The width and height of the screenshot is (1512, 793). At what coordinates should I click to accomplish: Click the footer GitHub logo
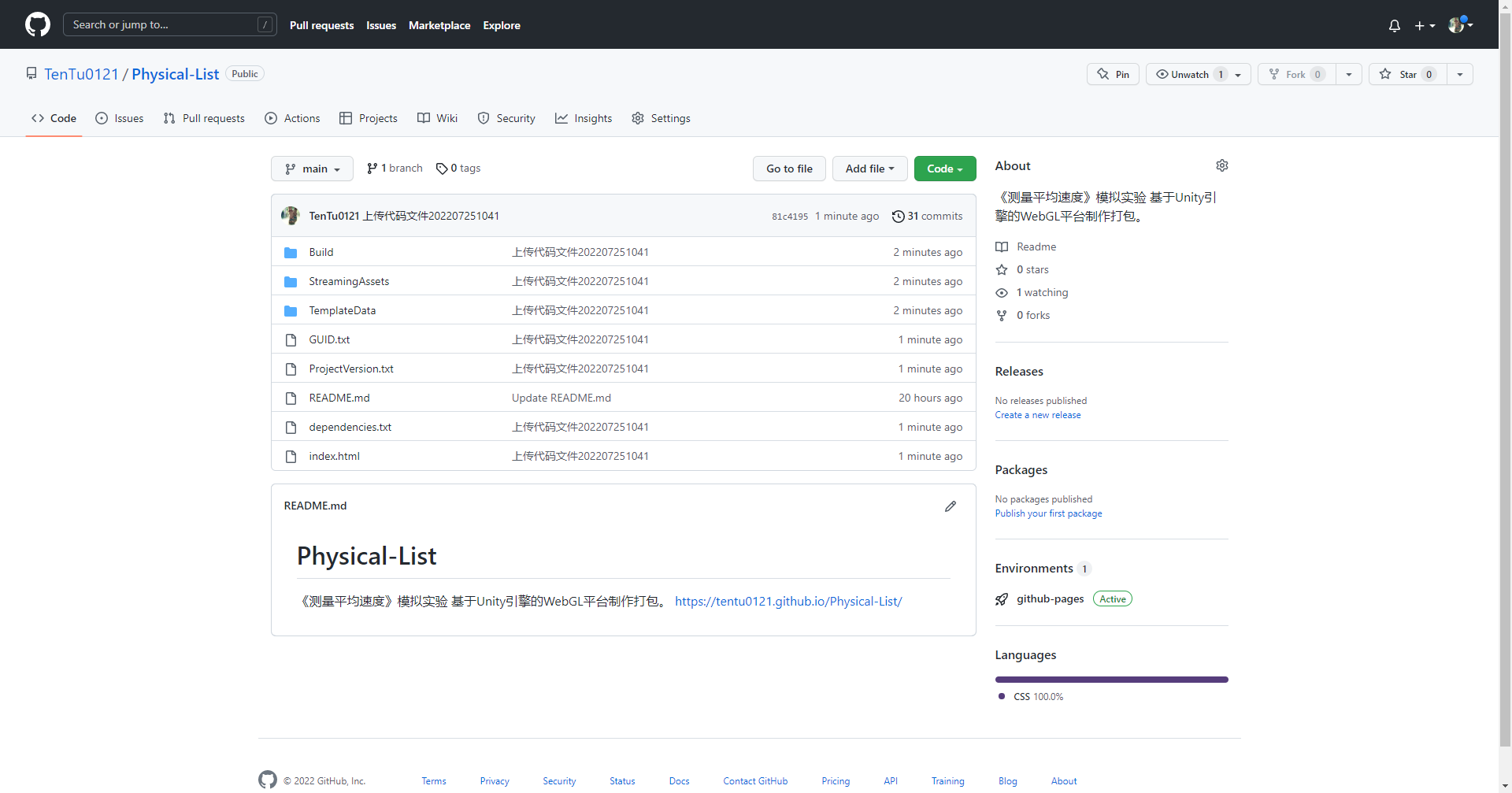[268, 780]
